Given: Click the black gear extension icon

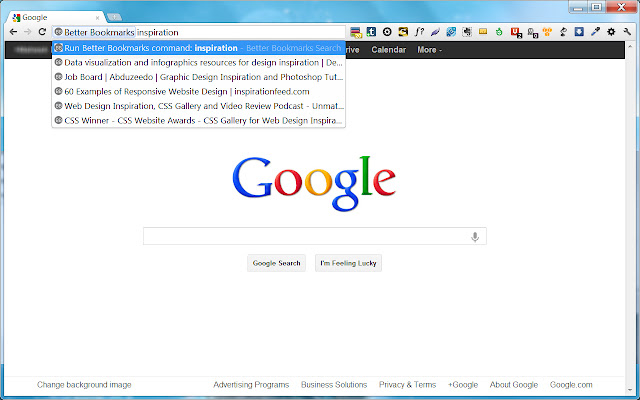Looking at the screenshot, I should 611,31.
